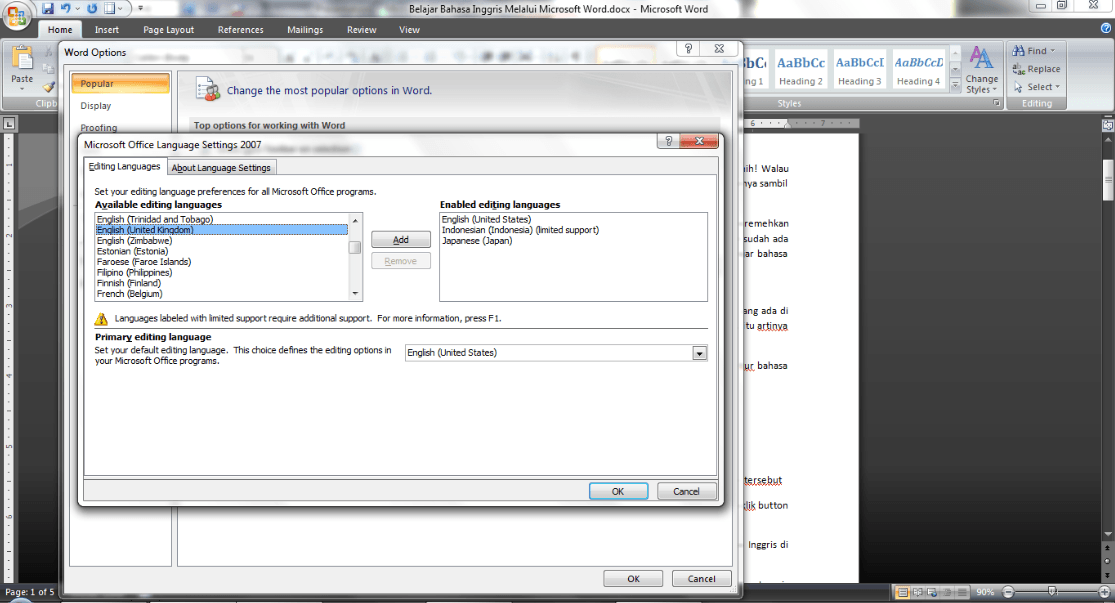Click the Find binoculars icon

click(x=1018, y=50)
